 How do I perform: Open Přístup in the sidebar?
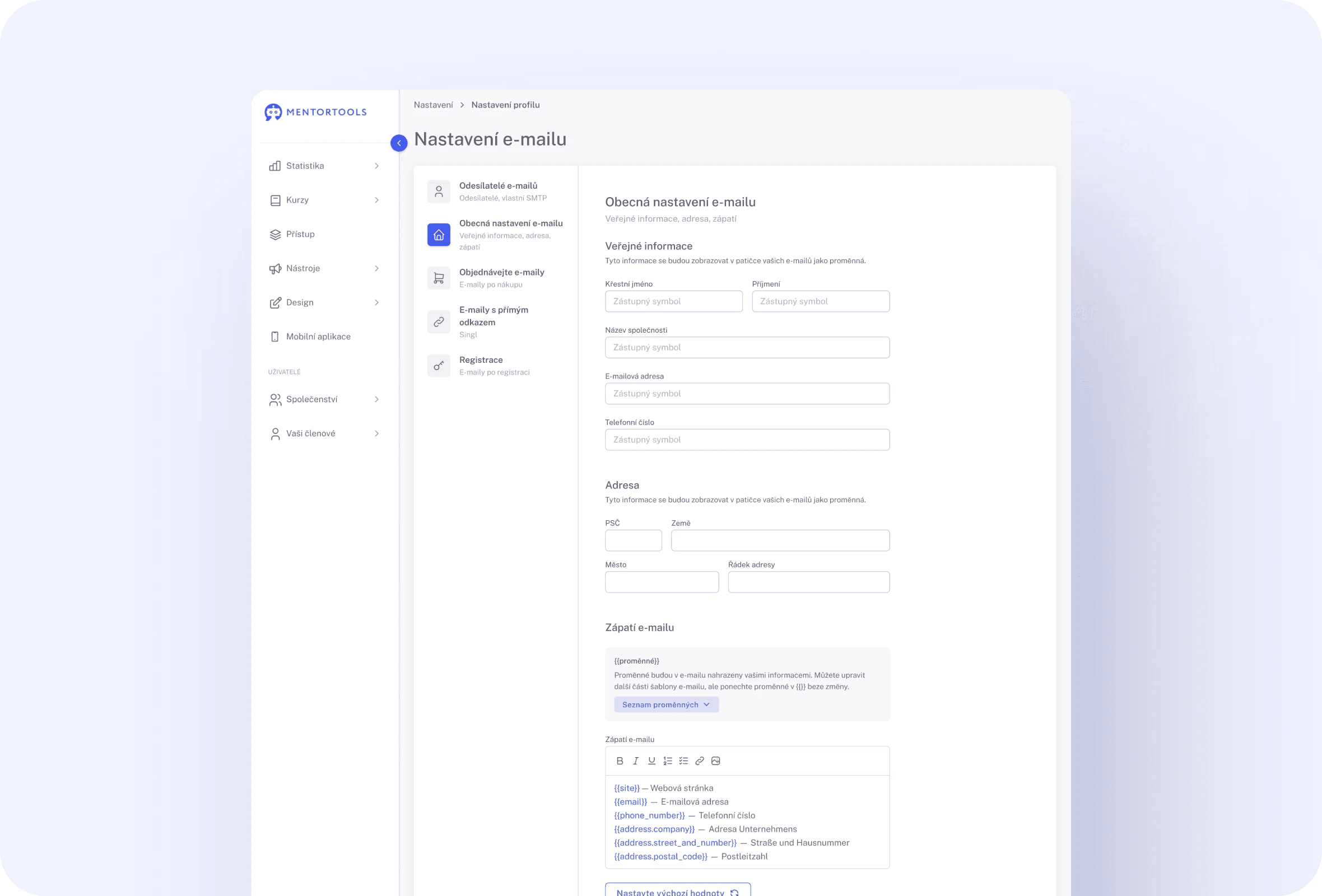[x=325, y=234]
